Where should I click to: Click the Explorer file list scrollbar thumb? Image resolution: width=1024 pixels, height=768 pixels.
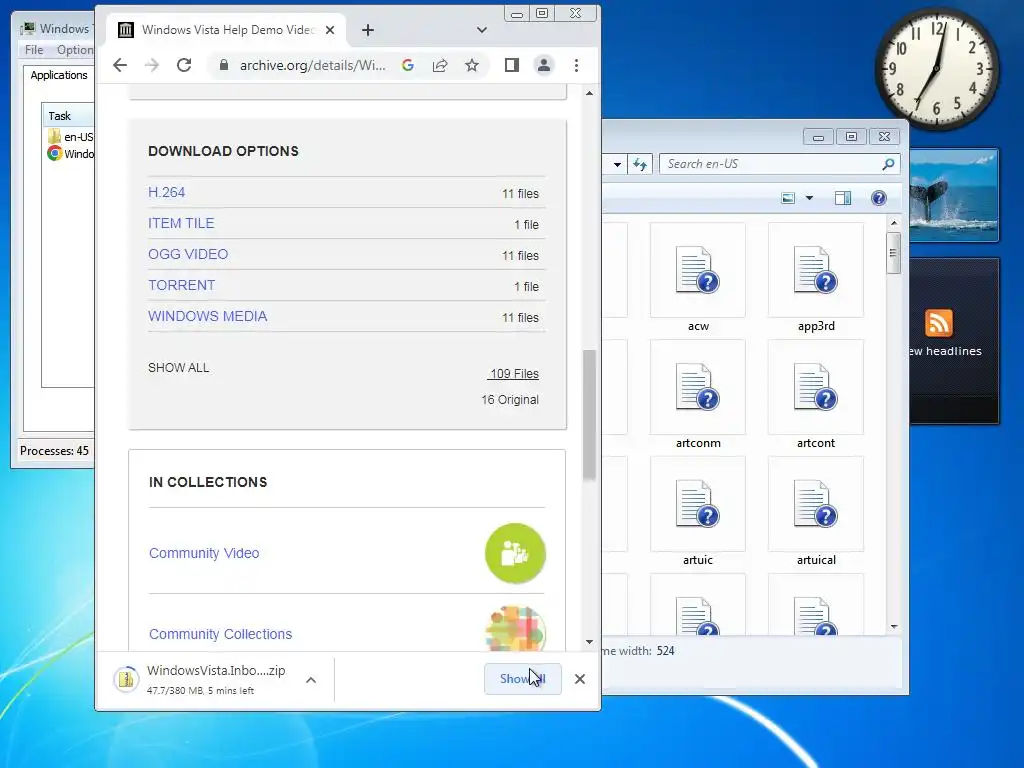[x=893, y=253]
